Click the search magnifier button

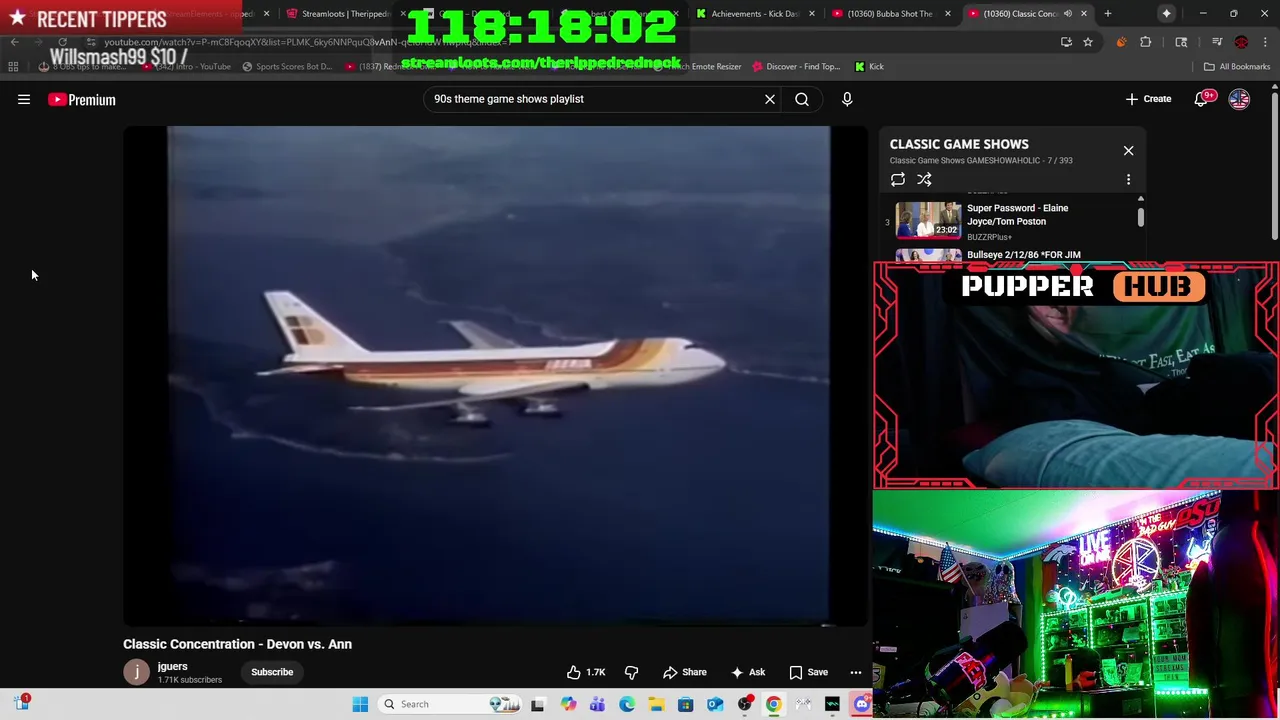pyautogui.click(x=802, y=99)
